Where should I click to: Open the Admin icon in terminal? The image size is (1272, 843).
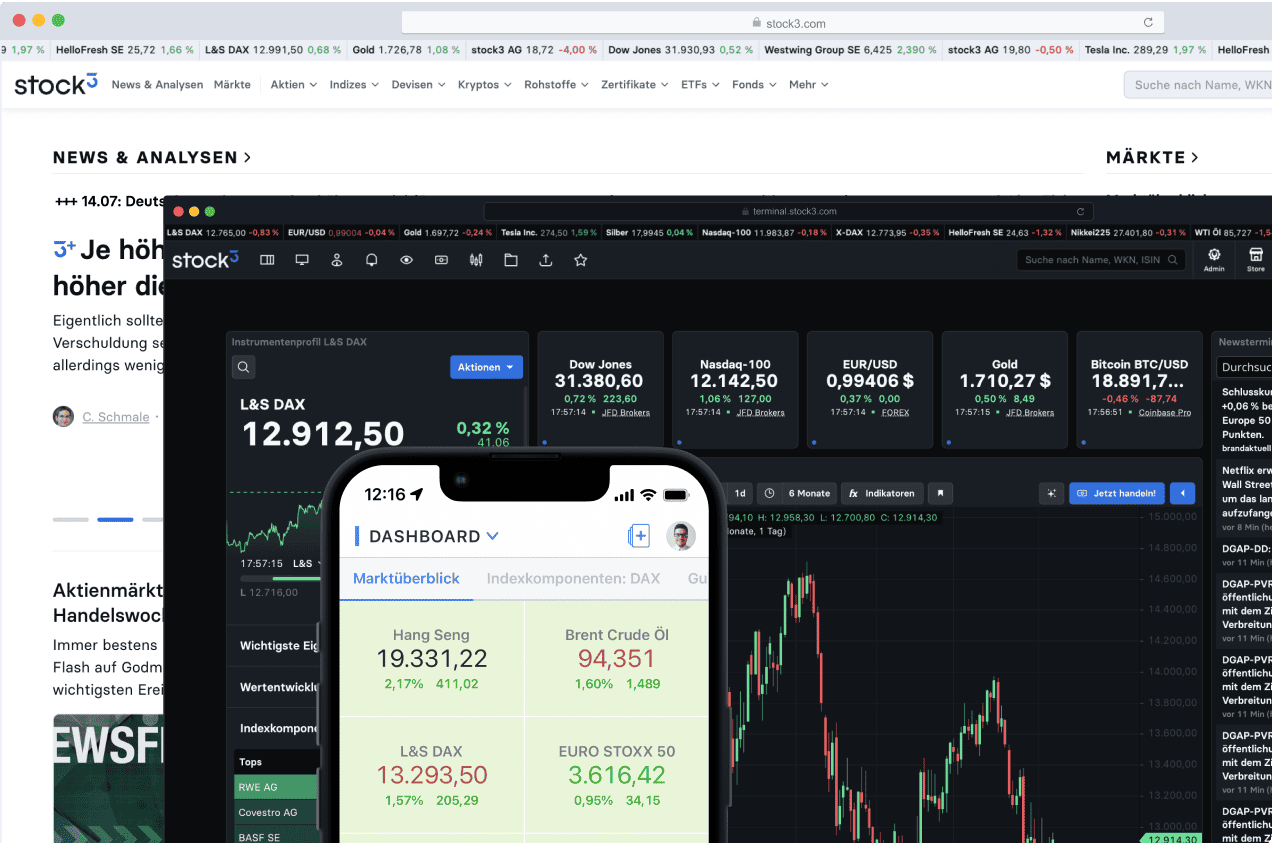click(1214, 260)
